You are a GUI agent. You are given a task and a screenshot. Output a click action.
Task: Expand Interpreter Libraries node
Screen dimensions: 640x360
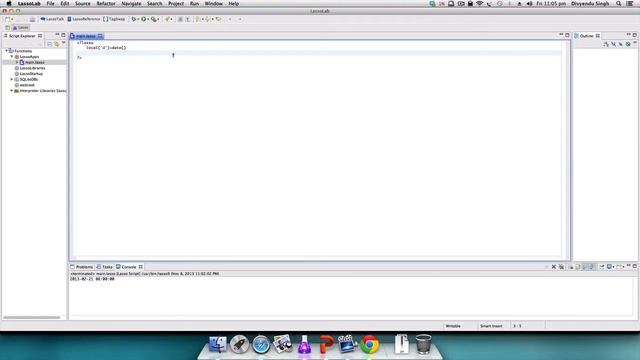coord(12,91)
